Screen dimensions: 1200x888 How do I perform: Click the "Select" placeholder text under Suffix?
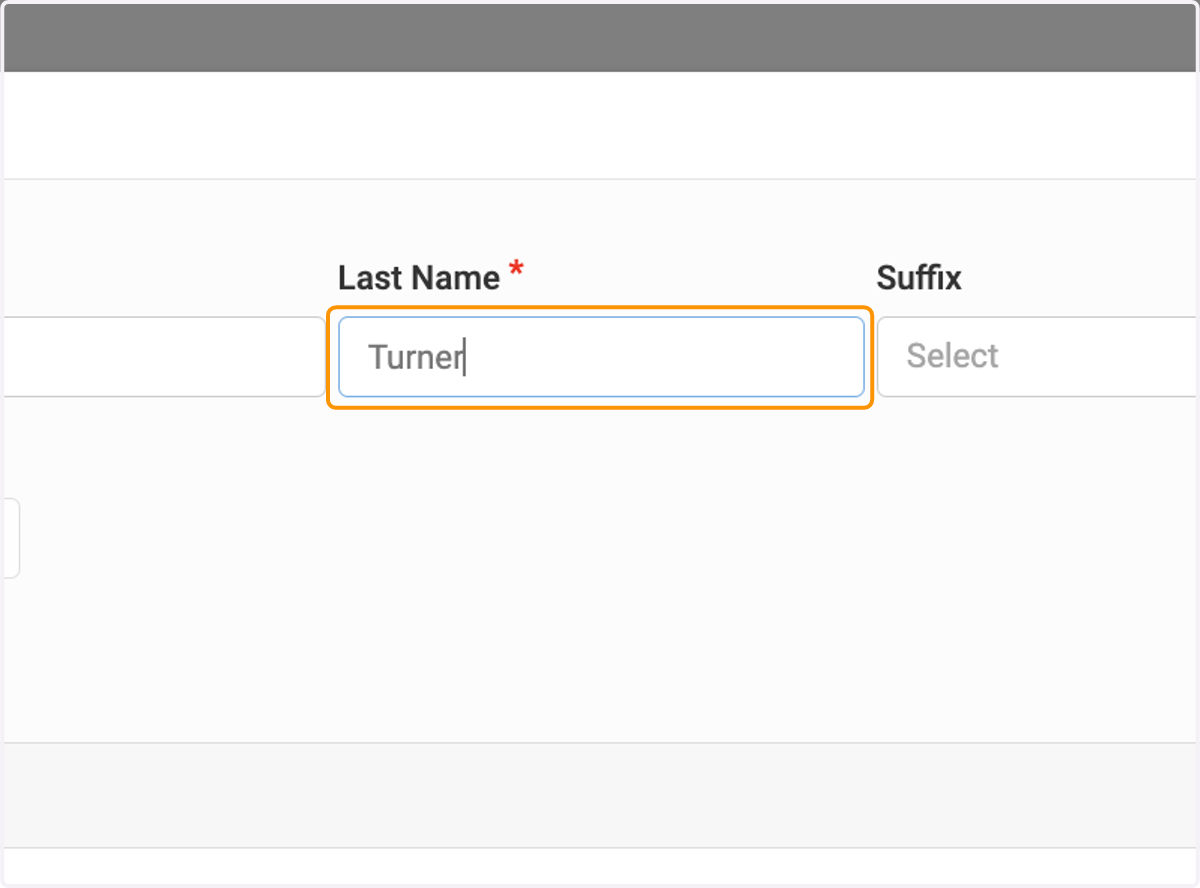tap(952, 356)
